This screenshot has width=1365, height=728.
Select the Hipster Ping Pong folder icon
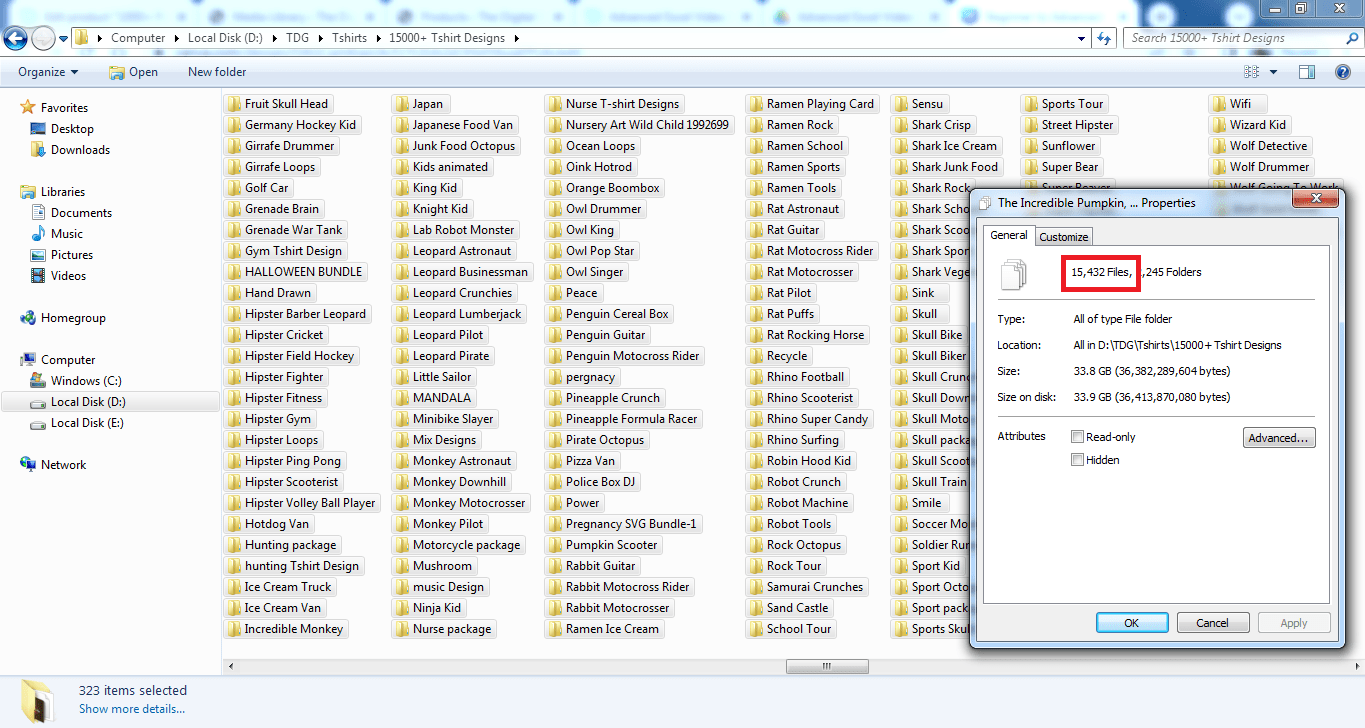coord(233,461)
